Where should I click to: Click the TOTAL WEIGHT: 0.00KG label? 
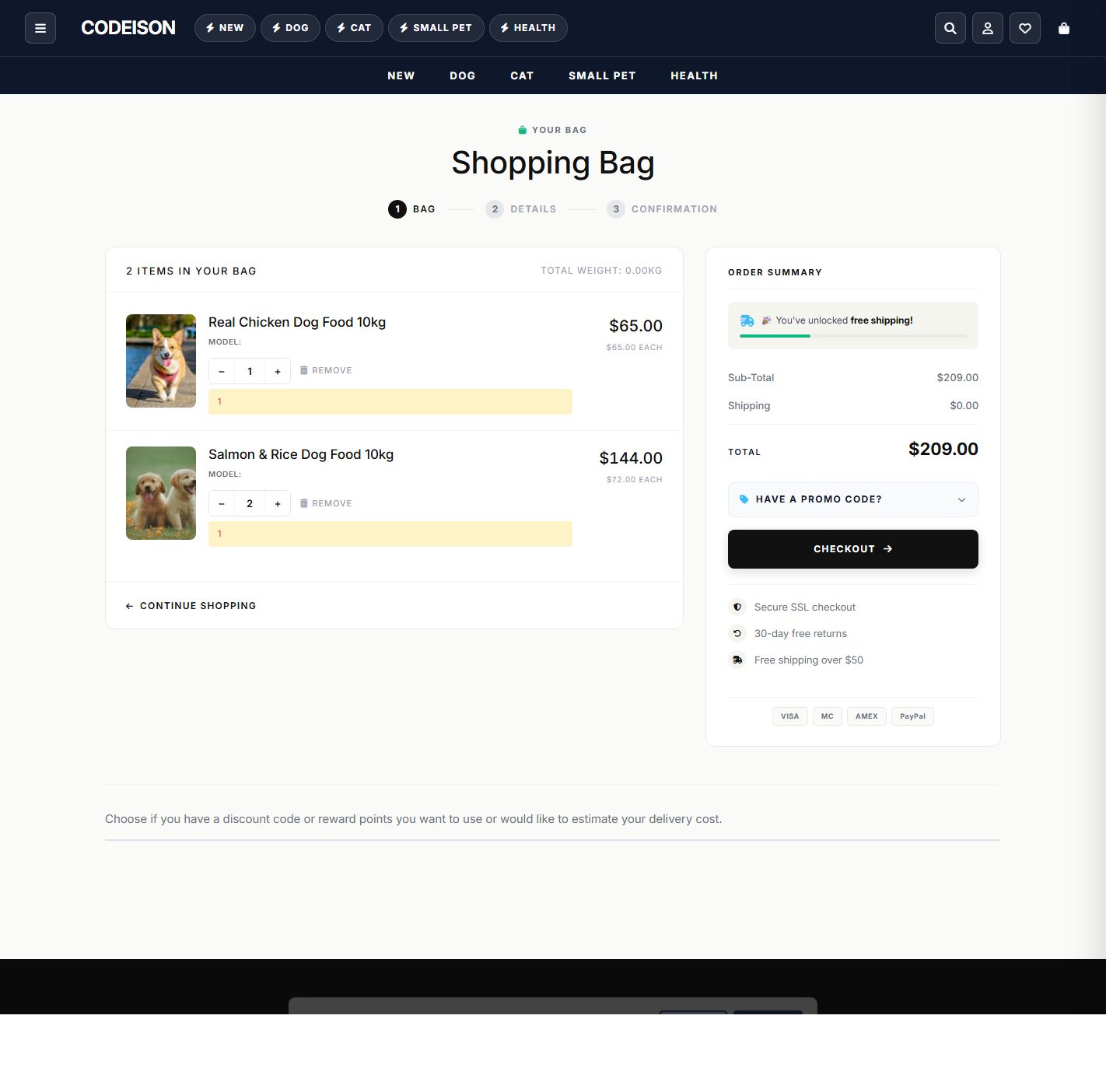click(x=601, y=271)
